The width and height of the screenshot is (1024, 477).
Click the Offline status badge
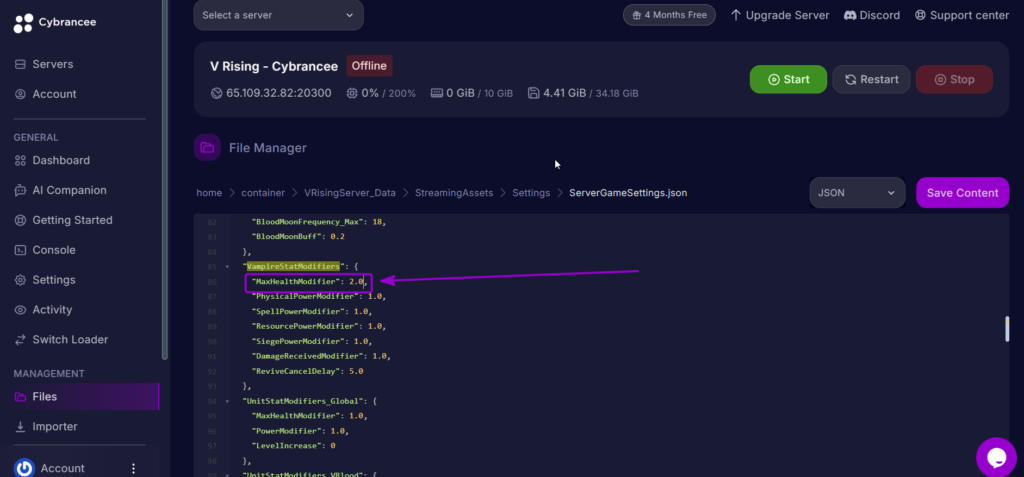(369, 65)
